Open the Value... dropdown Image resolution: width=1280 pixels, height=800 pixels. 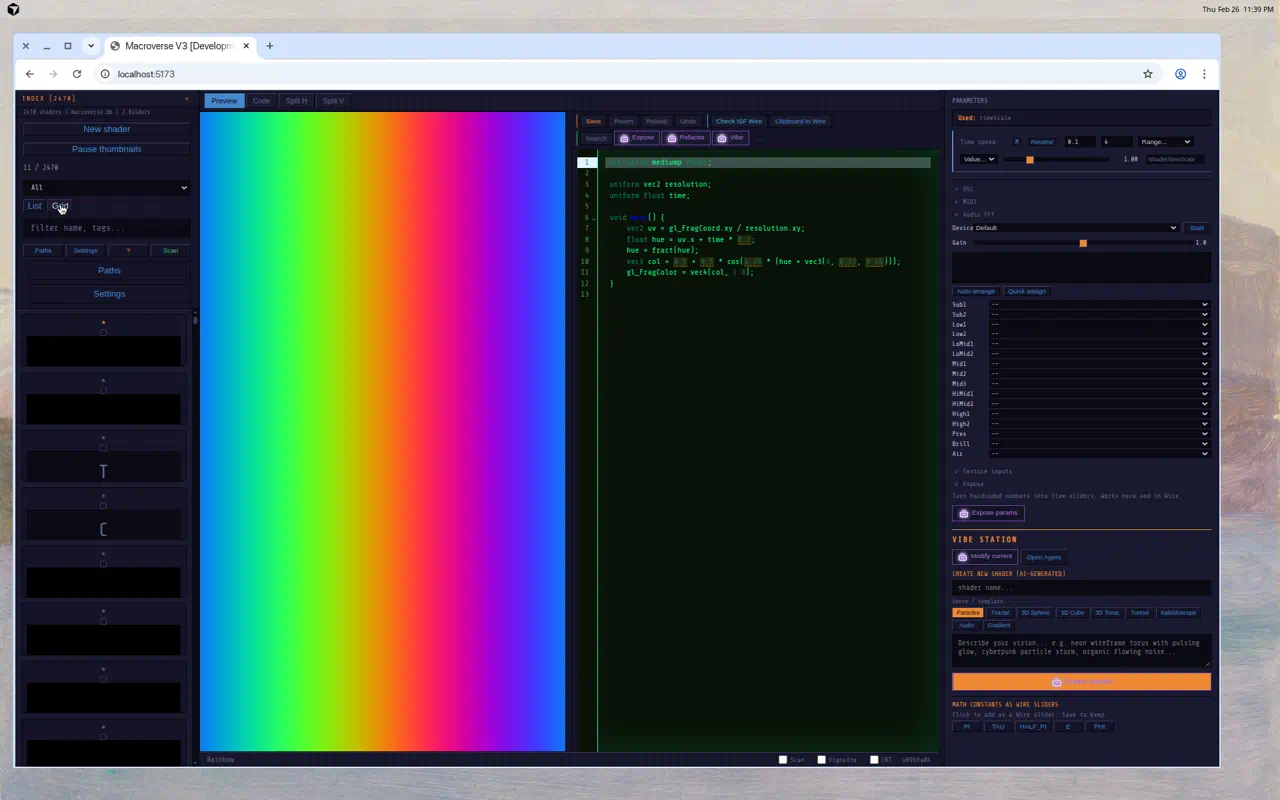point(978,159)
